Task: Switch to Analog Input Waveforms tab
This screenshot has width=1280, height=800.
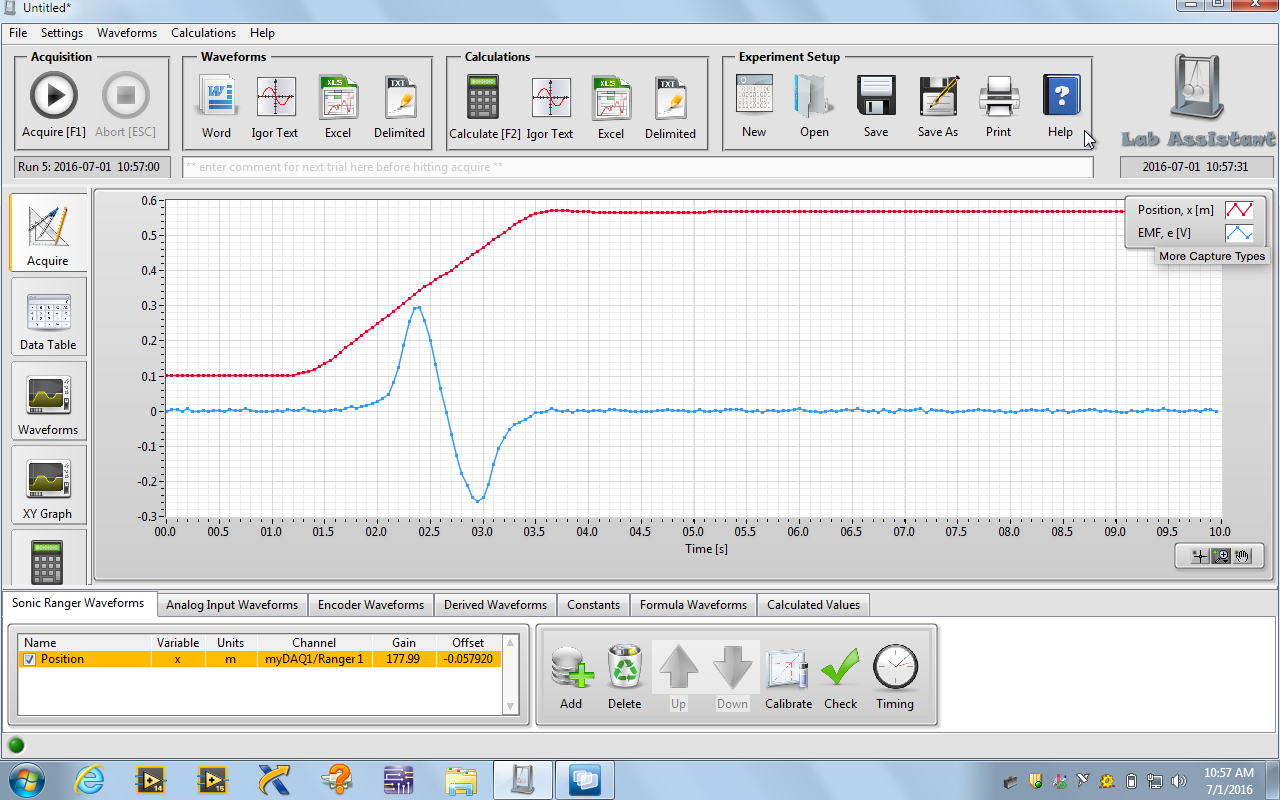Action: pos(232,605)
